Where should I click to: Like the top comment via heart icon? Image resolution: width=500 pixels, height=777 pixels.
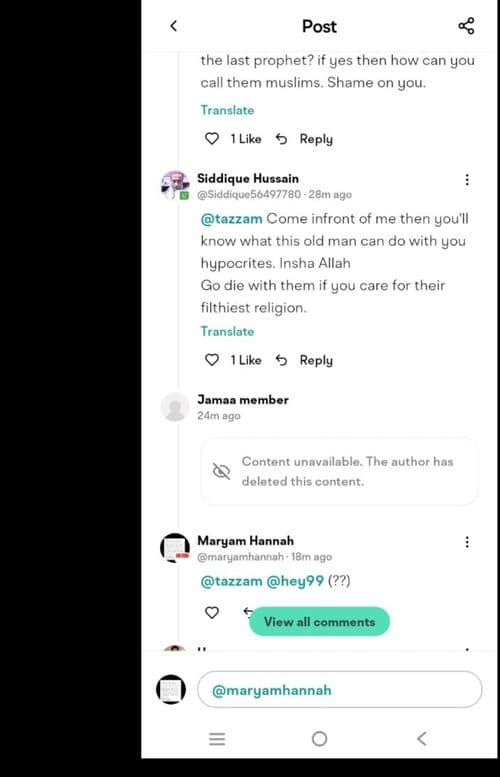click(212, 139)
